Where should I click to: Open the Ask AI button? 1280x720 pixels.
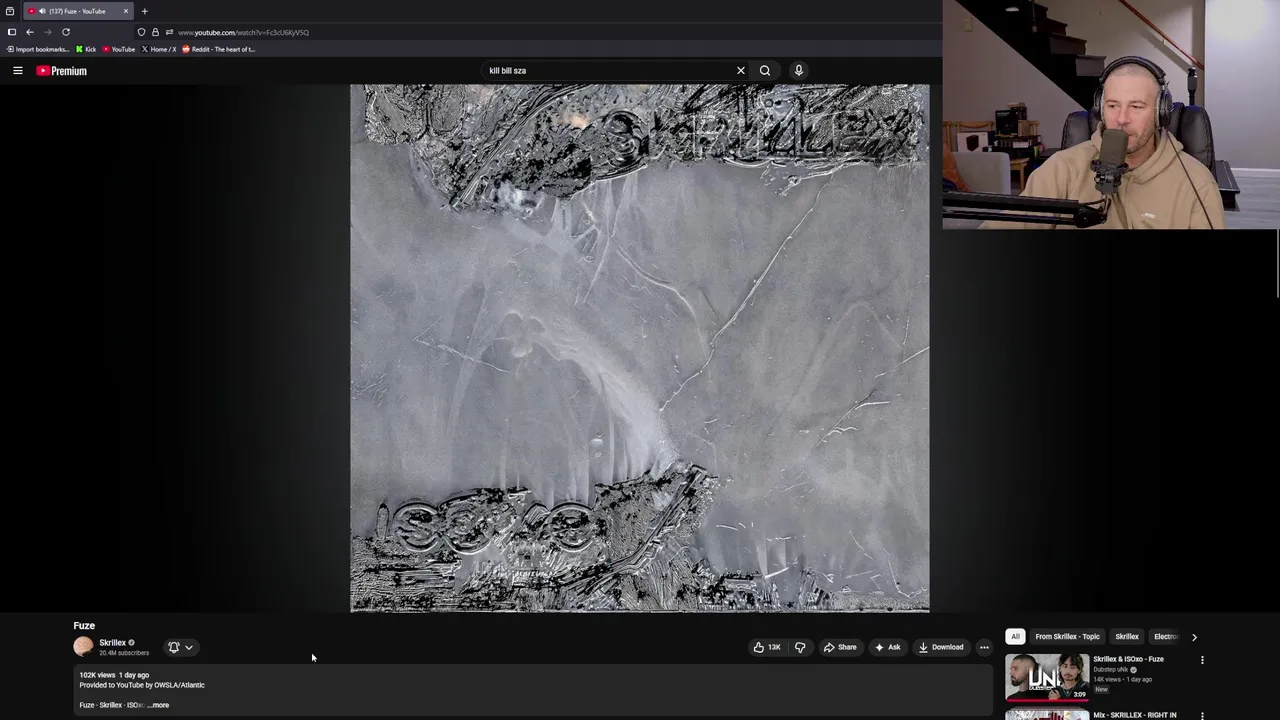pyautogui.click(x=888, y=647)
